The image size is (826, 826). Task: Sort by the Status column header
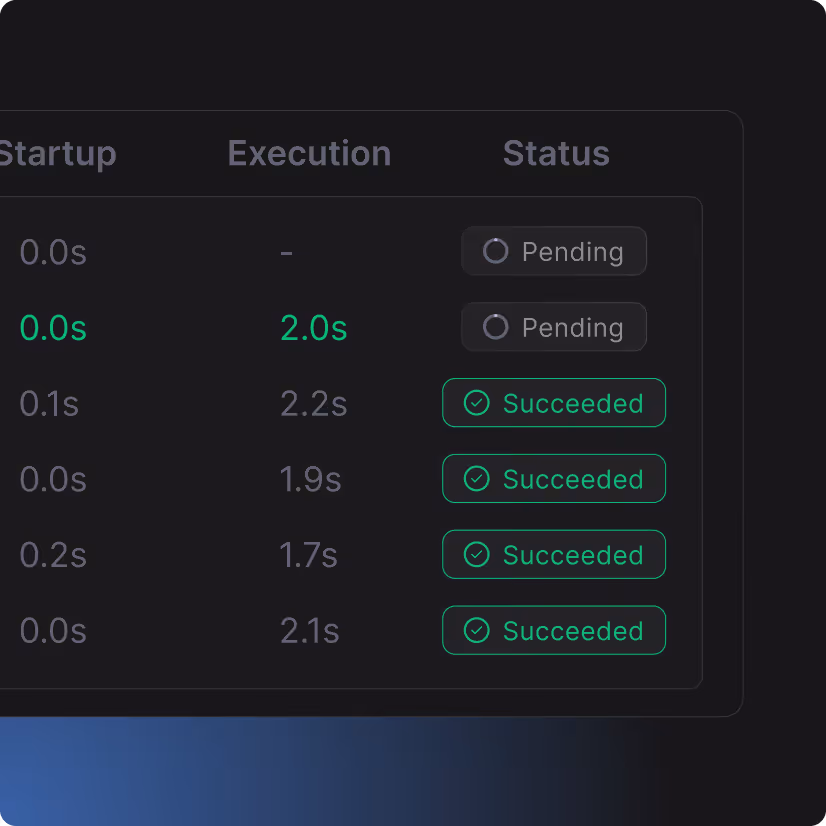pyautogui.click(x=556, y=153)
